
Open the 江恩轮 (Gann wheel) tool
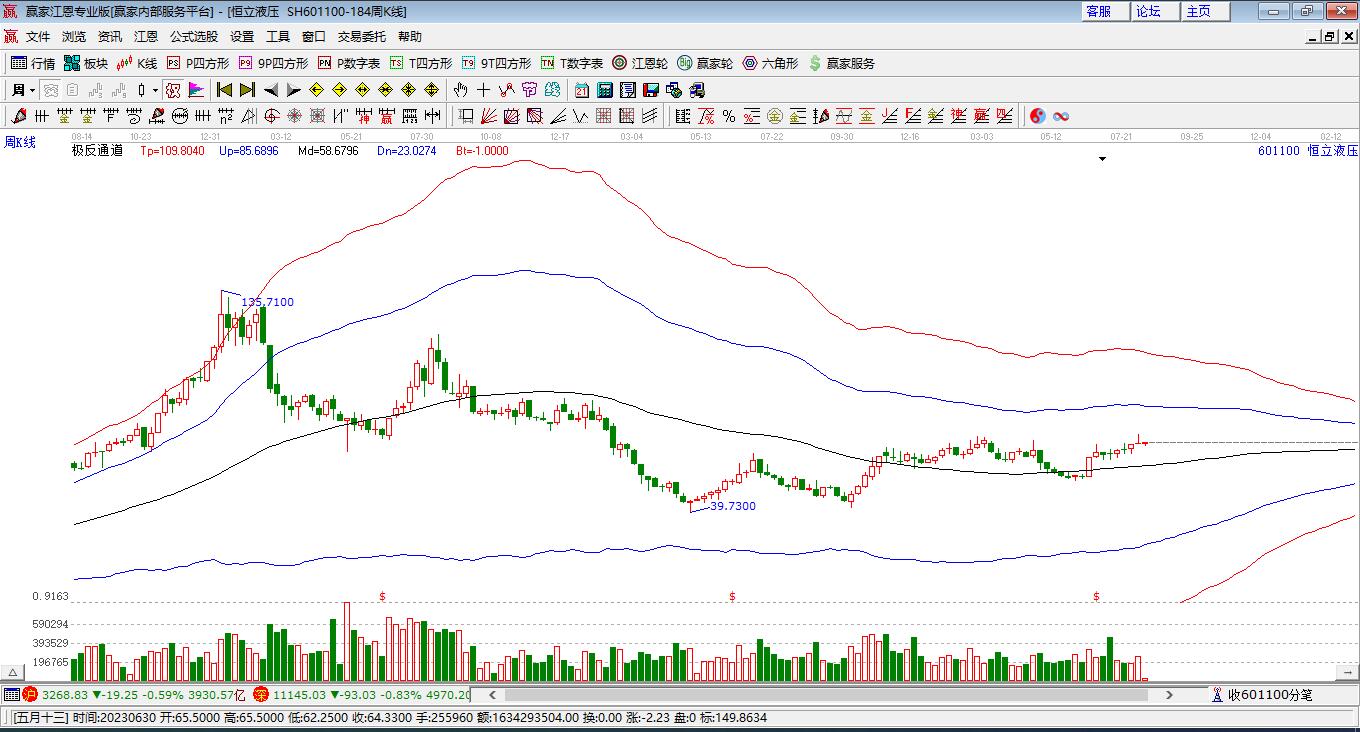[640, 63]
